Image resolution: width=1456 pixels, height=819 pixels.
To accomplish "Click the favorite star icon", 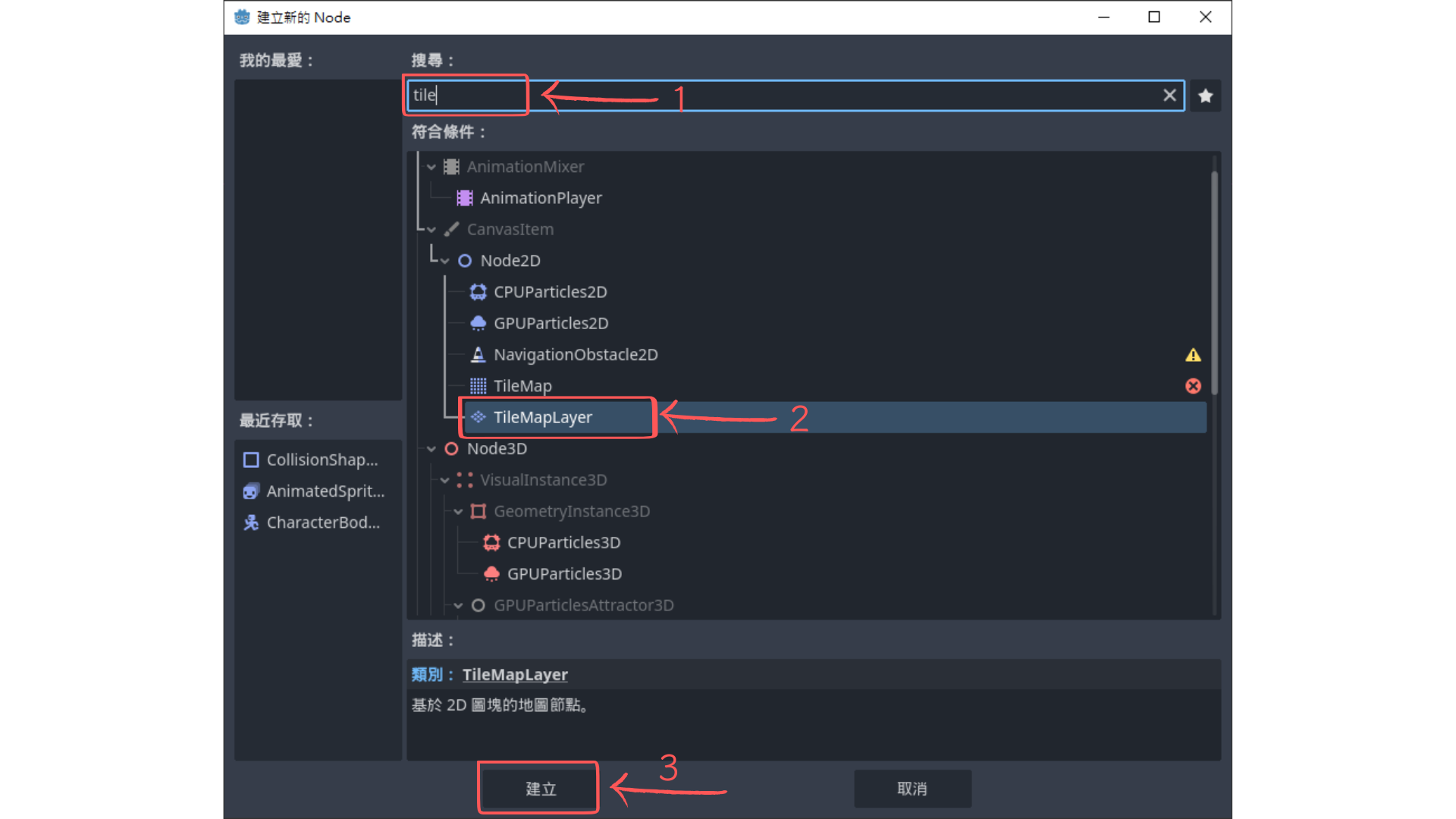I will click(1205, 96).
